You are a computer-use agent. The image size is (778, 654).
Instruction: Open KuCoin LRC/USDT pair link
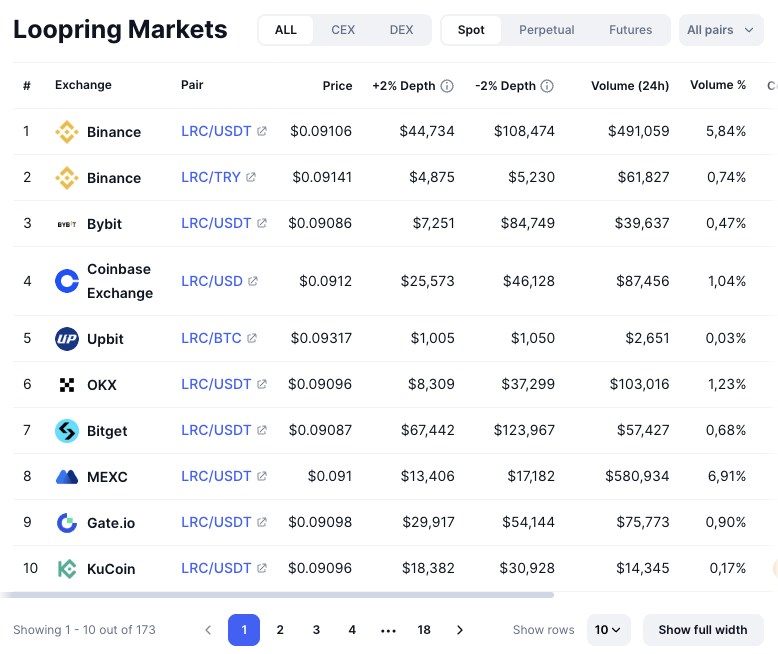(216, 568)
